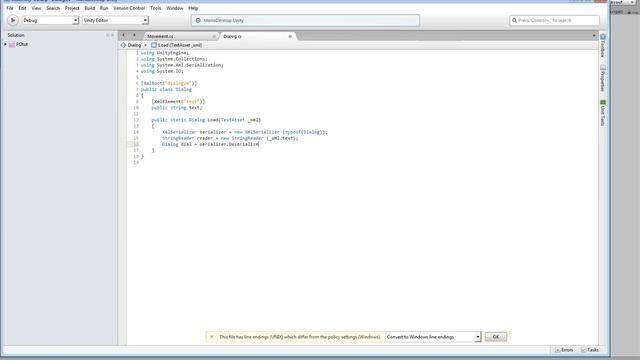Navigate to next tab with right arrow

tap(134, 35)
